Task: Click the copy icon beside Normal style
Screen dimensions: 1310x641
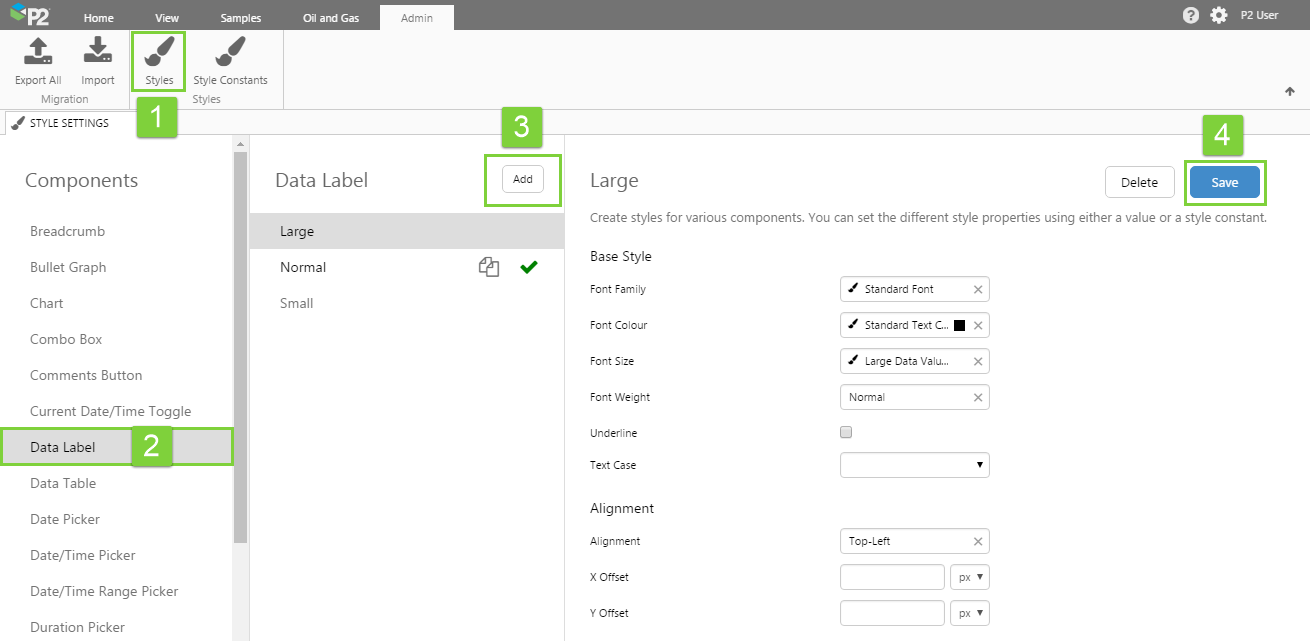Action: click(x=488, y=267)
